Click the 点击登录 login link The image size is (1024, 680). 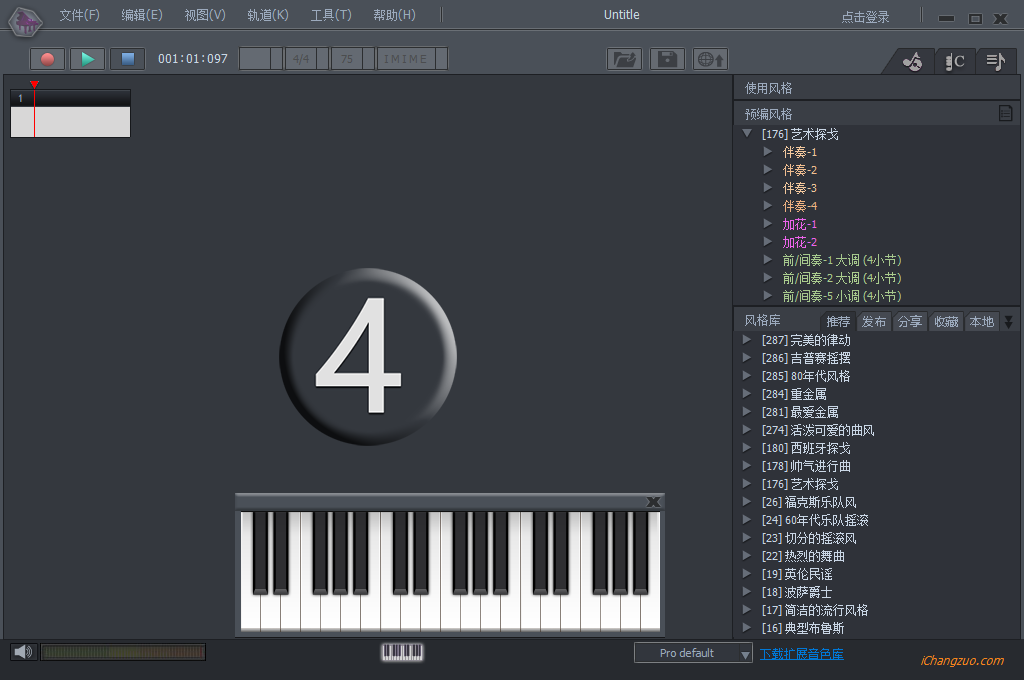tap(866, 15)
